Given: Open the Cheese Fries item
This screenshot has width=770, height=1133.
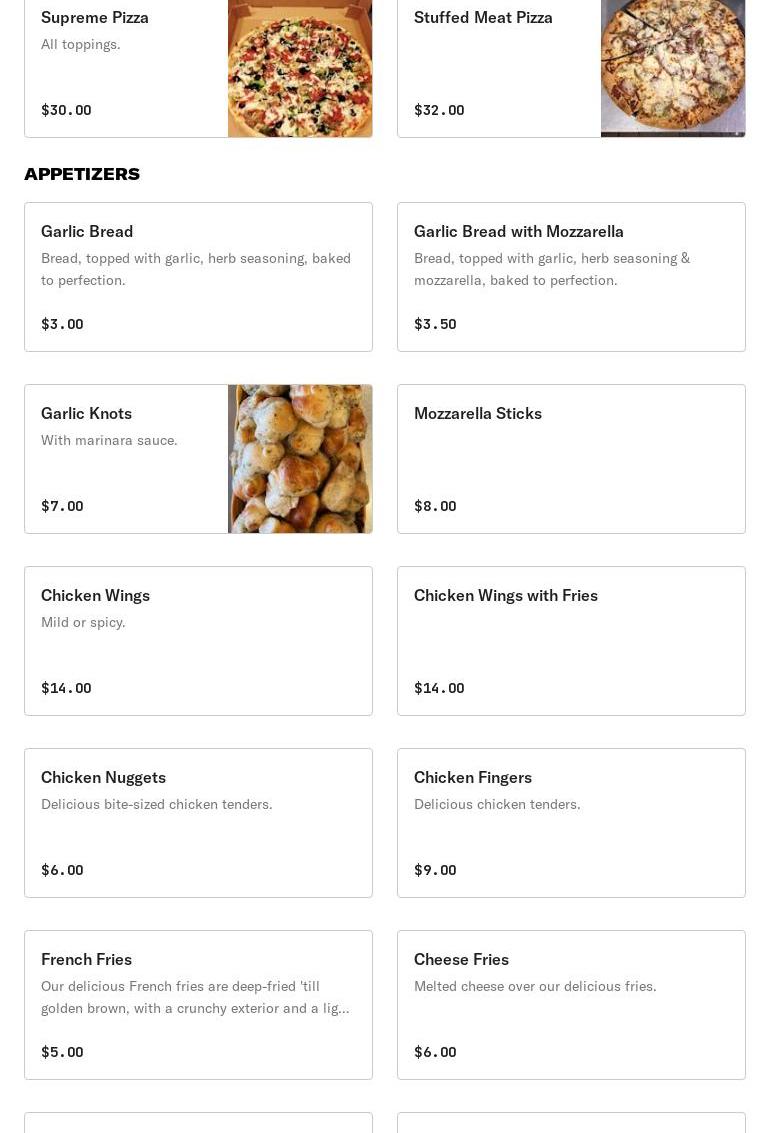Looking at the screenshot, I should (571, 1005).
